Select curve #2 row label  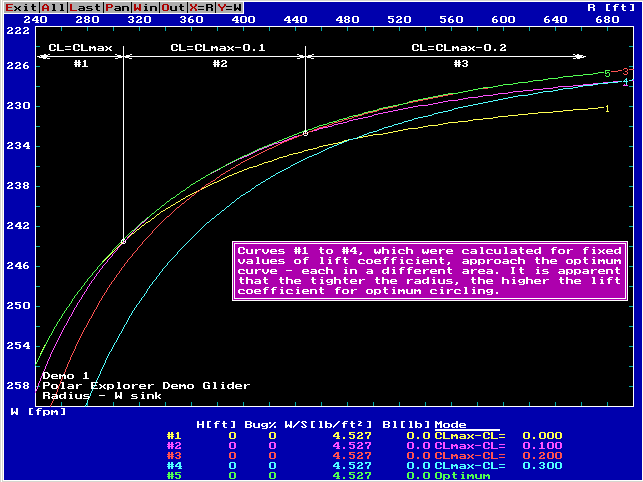(174, 446)
